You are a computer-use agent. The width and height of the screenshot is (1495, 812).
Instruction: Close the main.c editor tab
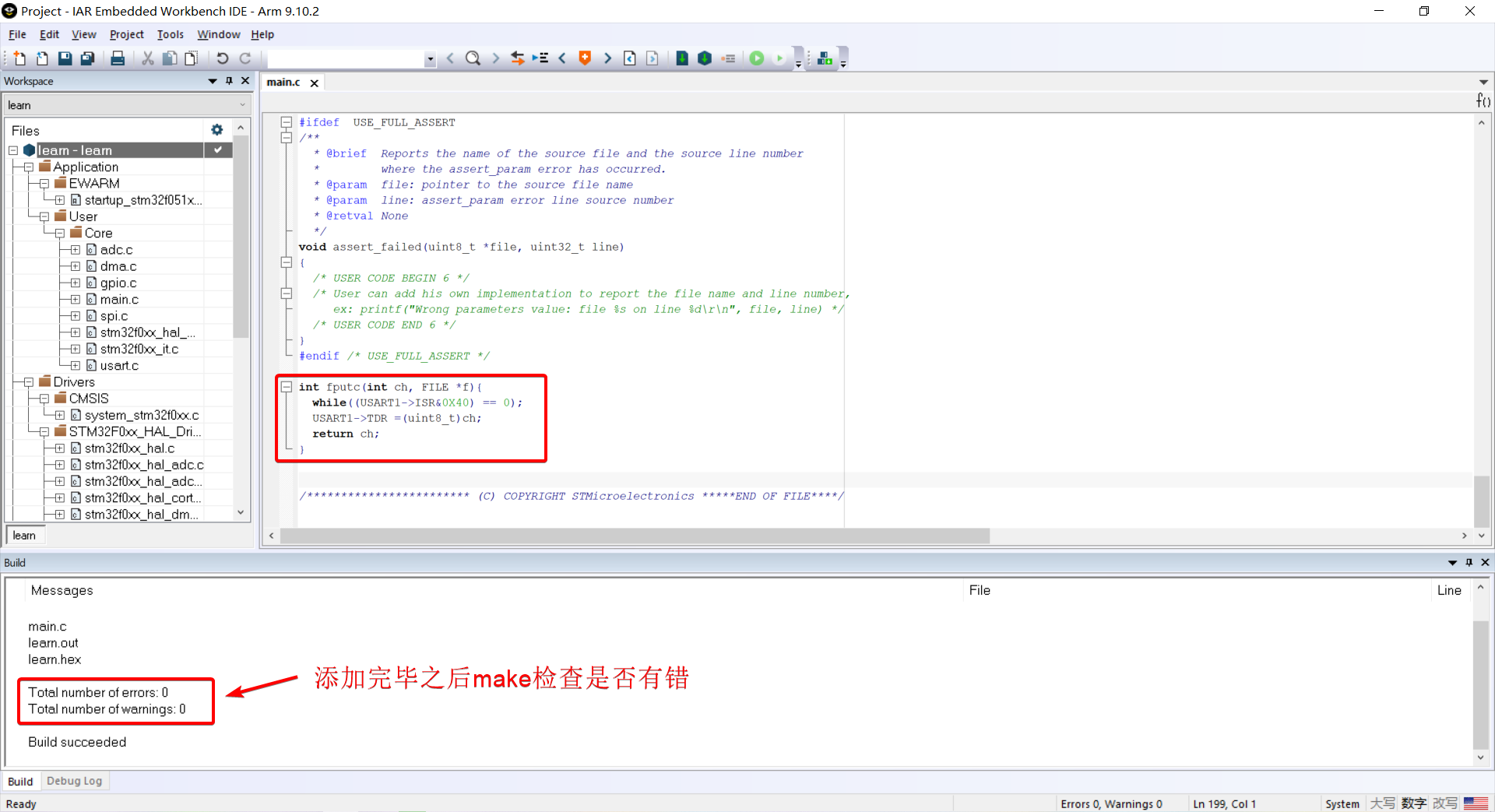click(315, 83)
